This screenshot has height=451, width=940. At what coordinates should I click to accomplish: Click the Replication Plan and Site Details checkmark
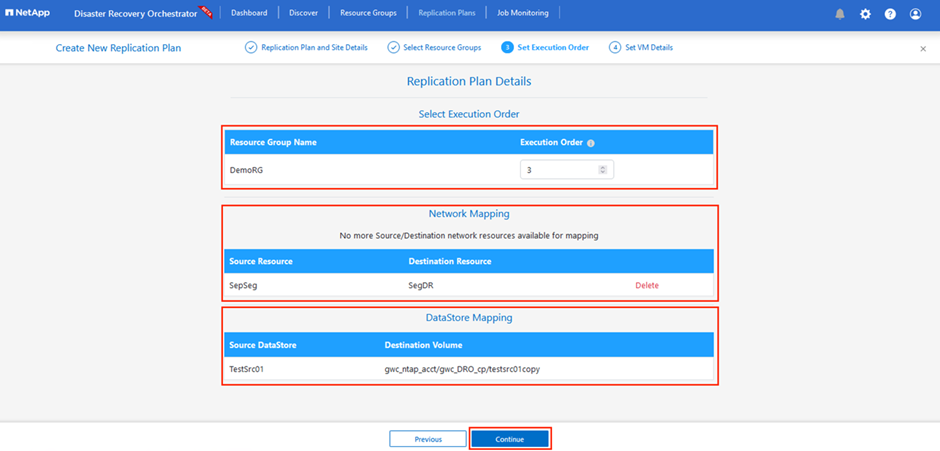[251, 47]
